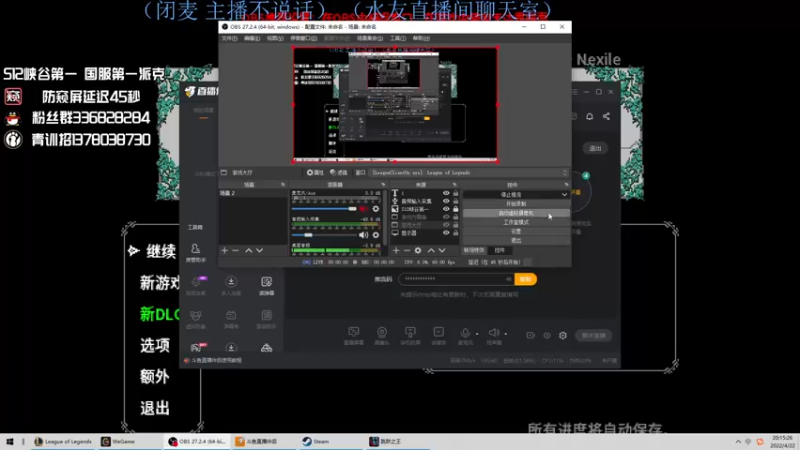Image resolution: width=800 pixels, height=450 pixels.
Task: Open selected source properties gear below sources list
Action: (x=418, y=251)
